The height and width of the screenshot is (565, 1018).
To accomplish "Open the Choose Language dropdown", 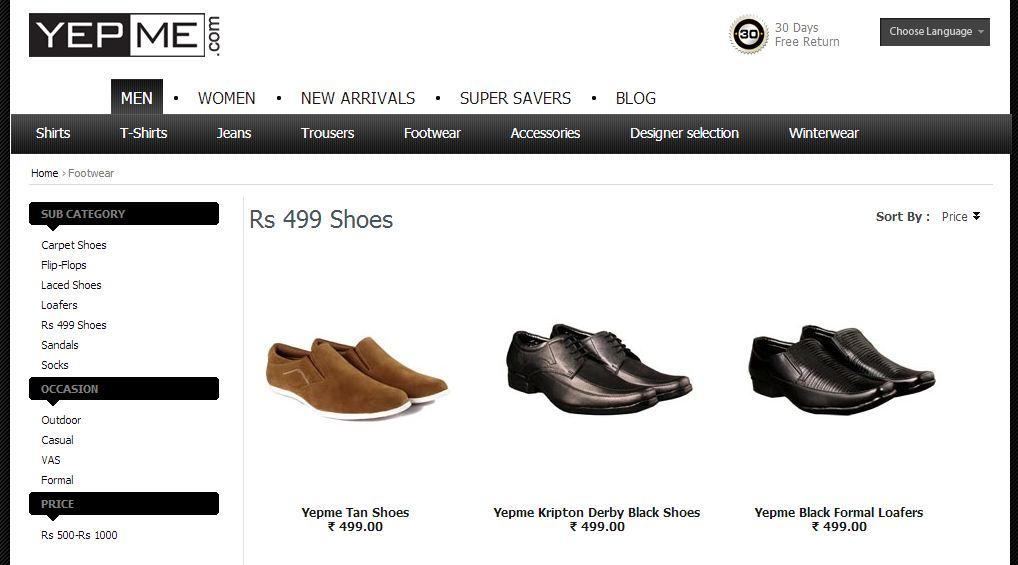I will [934, 32].
